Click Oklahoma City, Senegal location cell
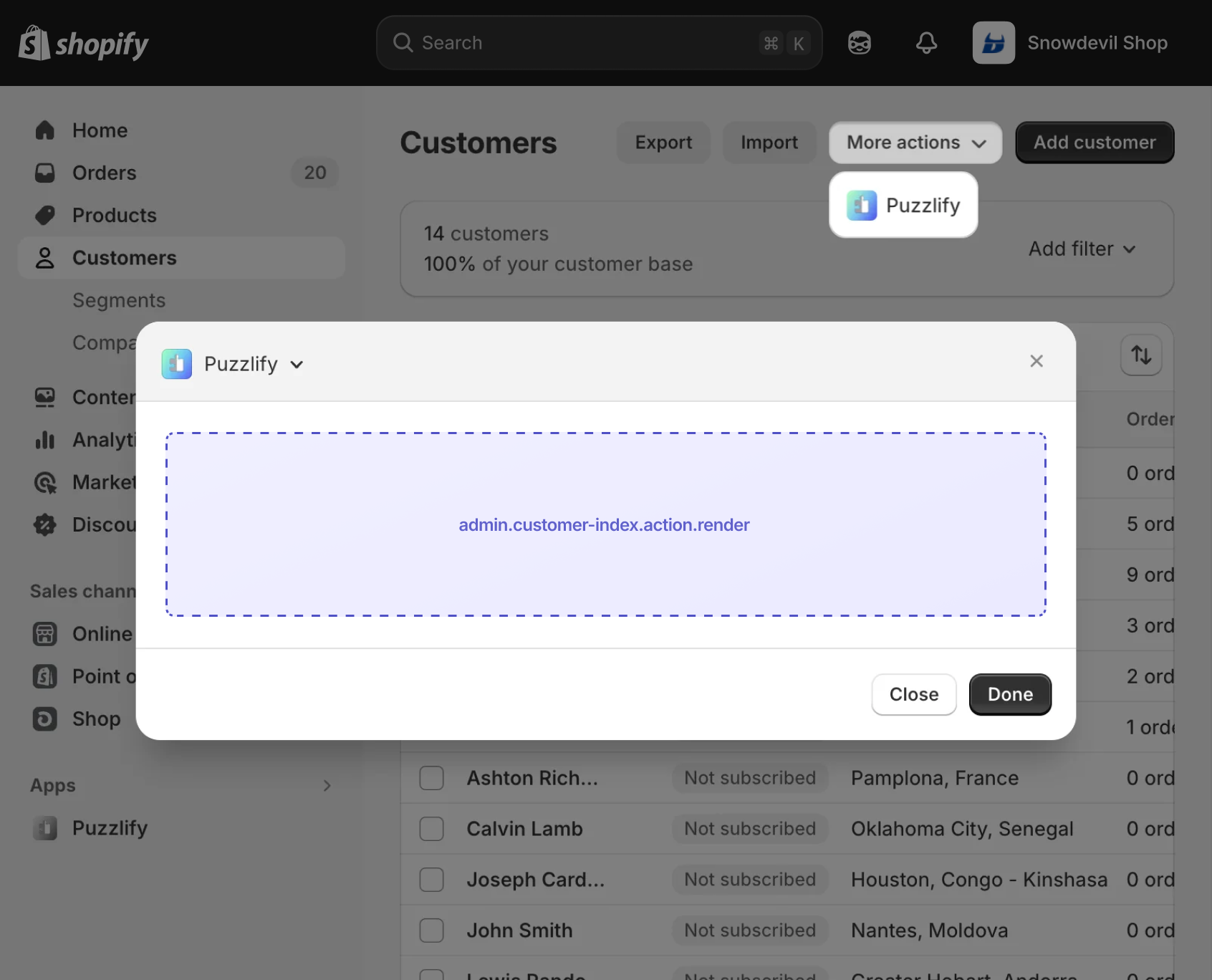1212x980 pixels. pyautogui.click(x=962, y=829)
